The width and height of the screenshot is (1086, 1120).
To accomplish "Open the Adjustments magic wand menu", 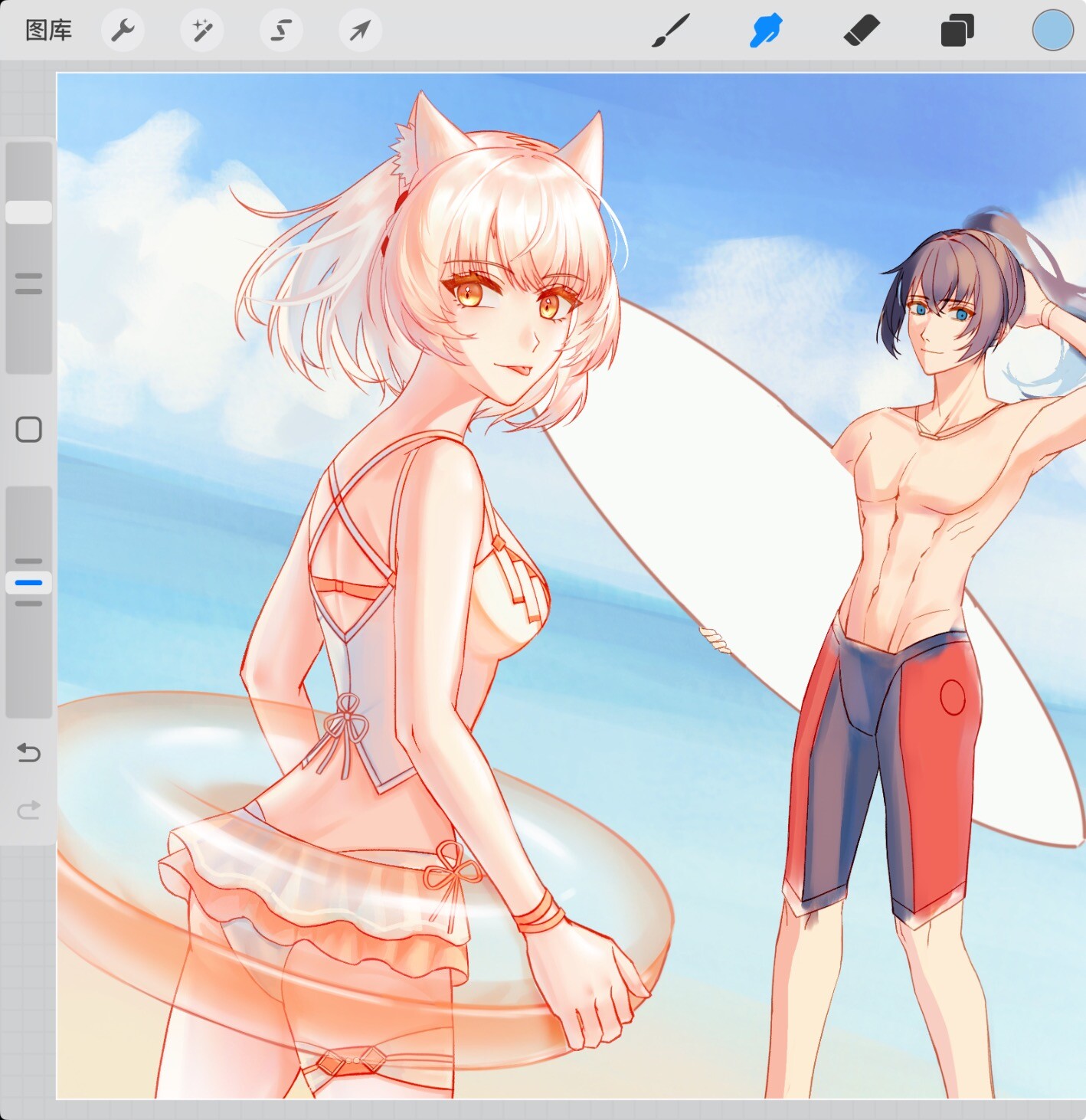I will 202,31.
